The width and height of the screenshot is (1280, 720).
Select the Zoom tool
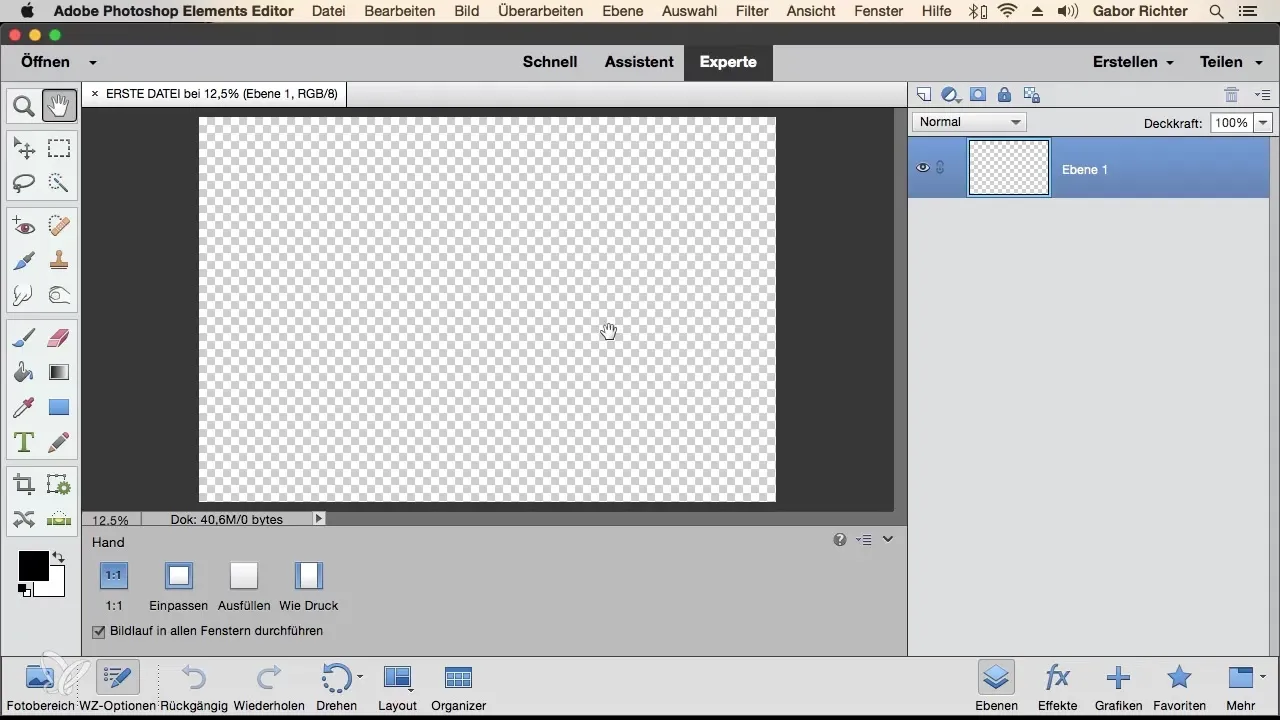pyautogui.click(x=24, y=105)
